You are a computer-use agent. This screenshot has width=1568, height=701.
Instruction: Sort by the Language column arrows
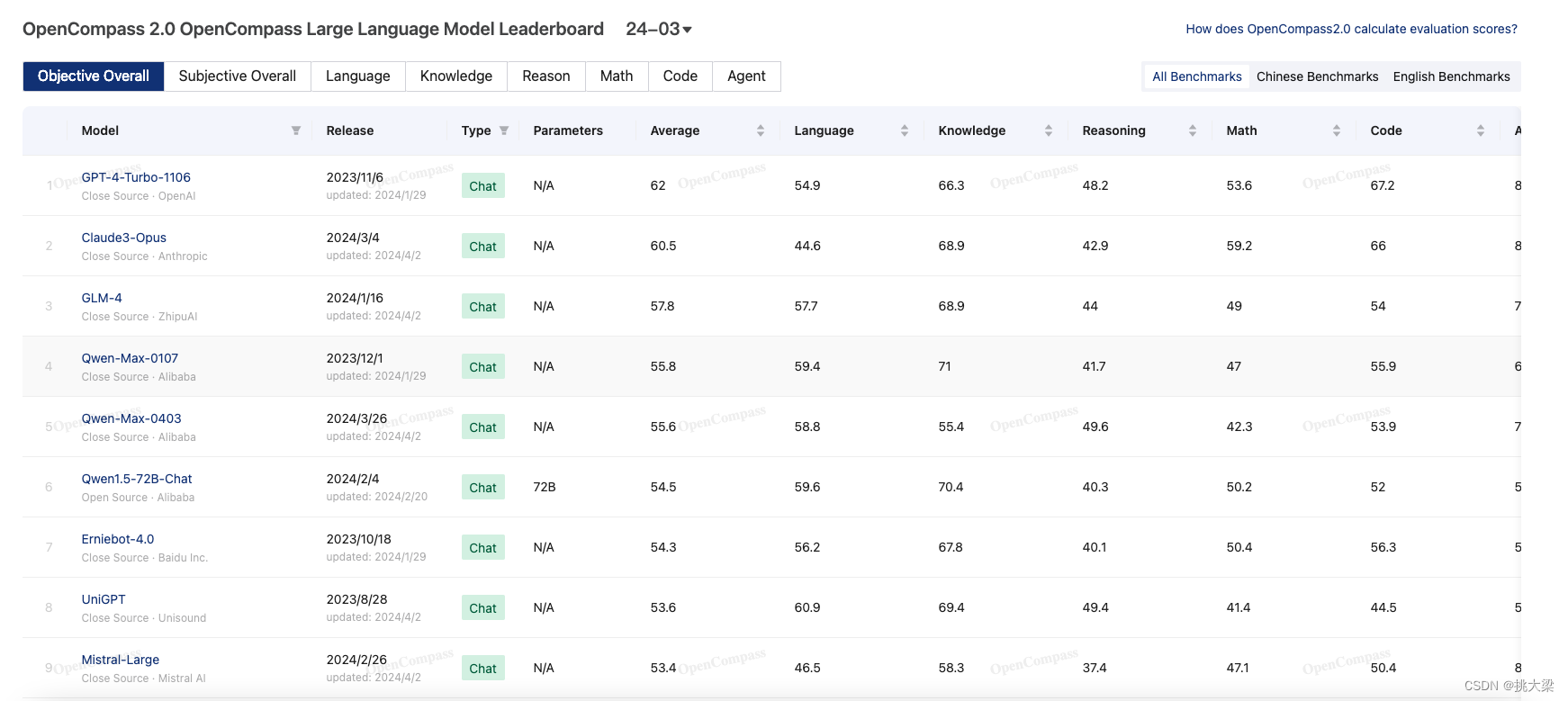pyautogui.click(x=905, y=130)
